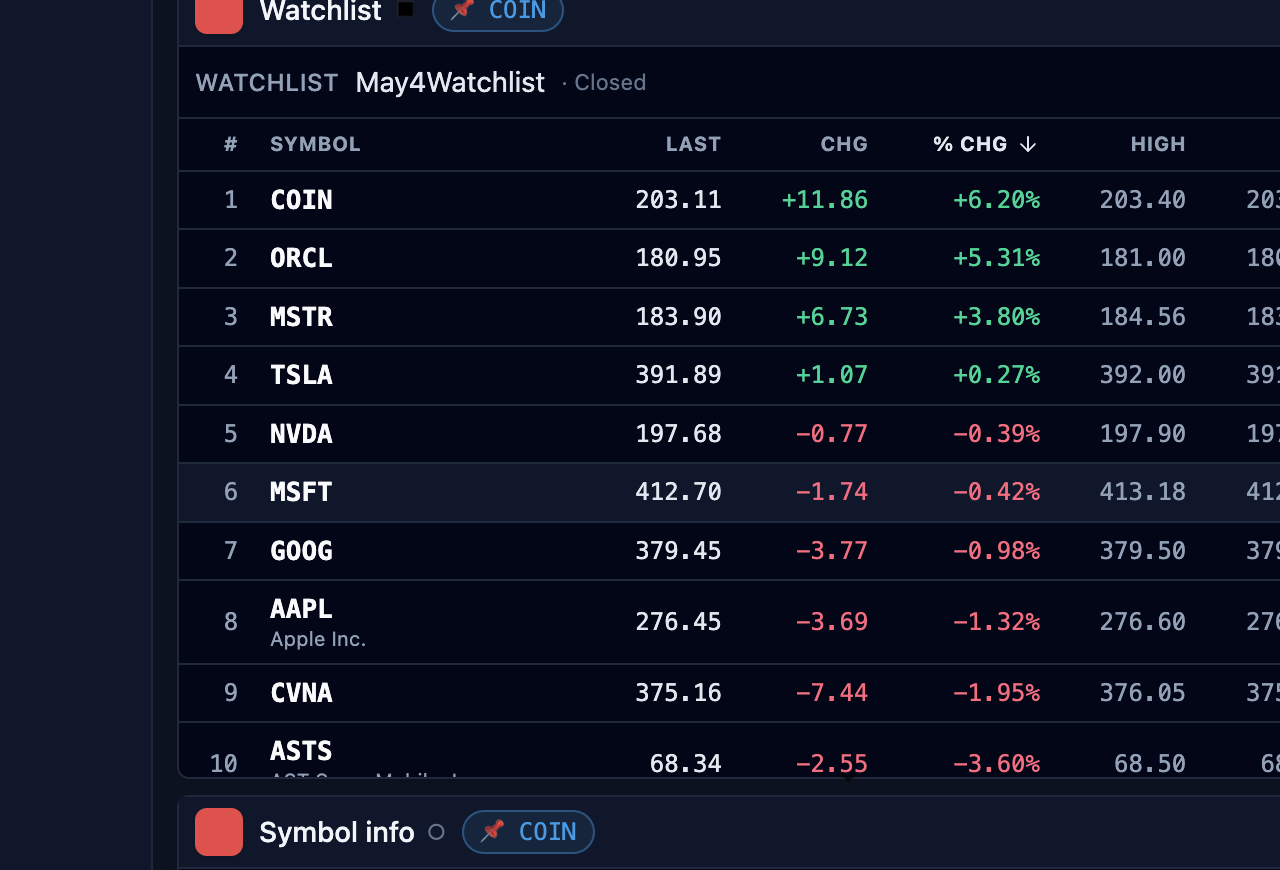Screen dimensions: 1280x870
Task: Open the May4Watchlist name selector
Action: click(x=450, y=82)
